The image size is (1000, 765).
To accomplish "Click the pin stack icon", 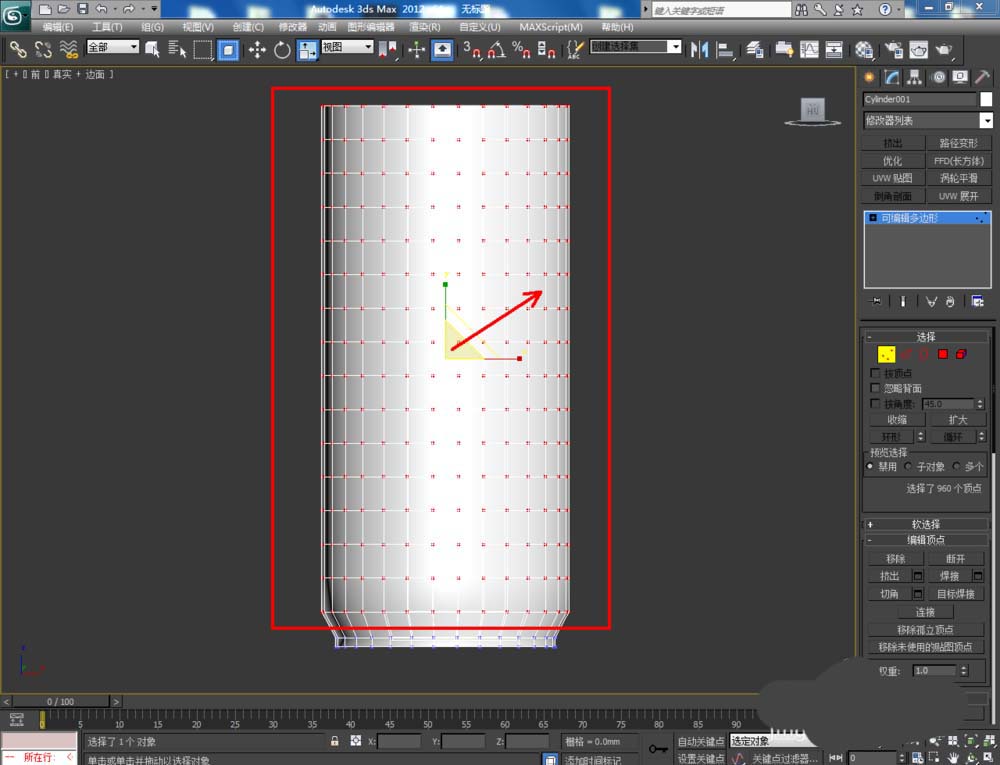I will coord(877,301).
